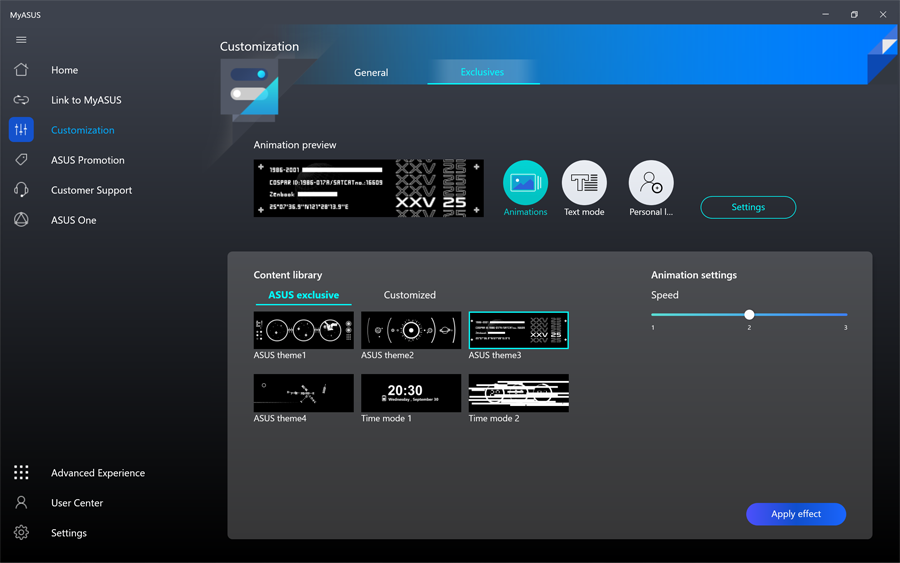
Task: Click the ASUS Promotion tag icon
Action: click(x=21, y=160)
